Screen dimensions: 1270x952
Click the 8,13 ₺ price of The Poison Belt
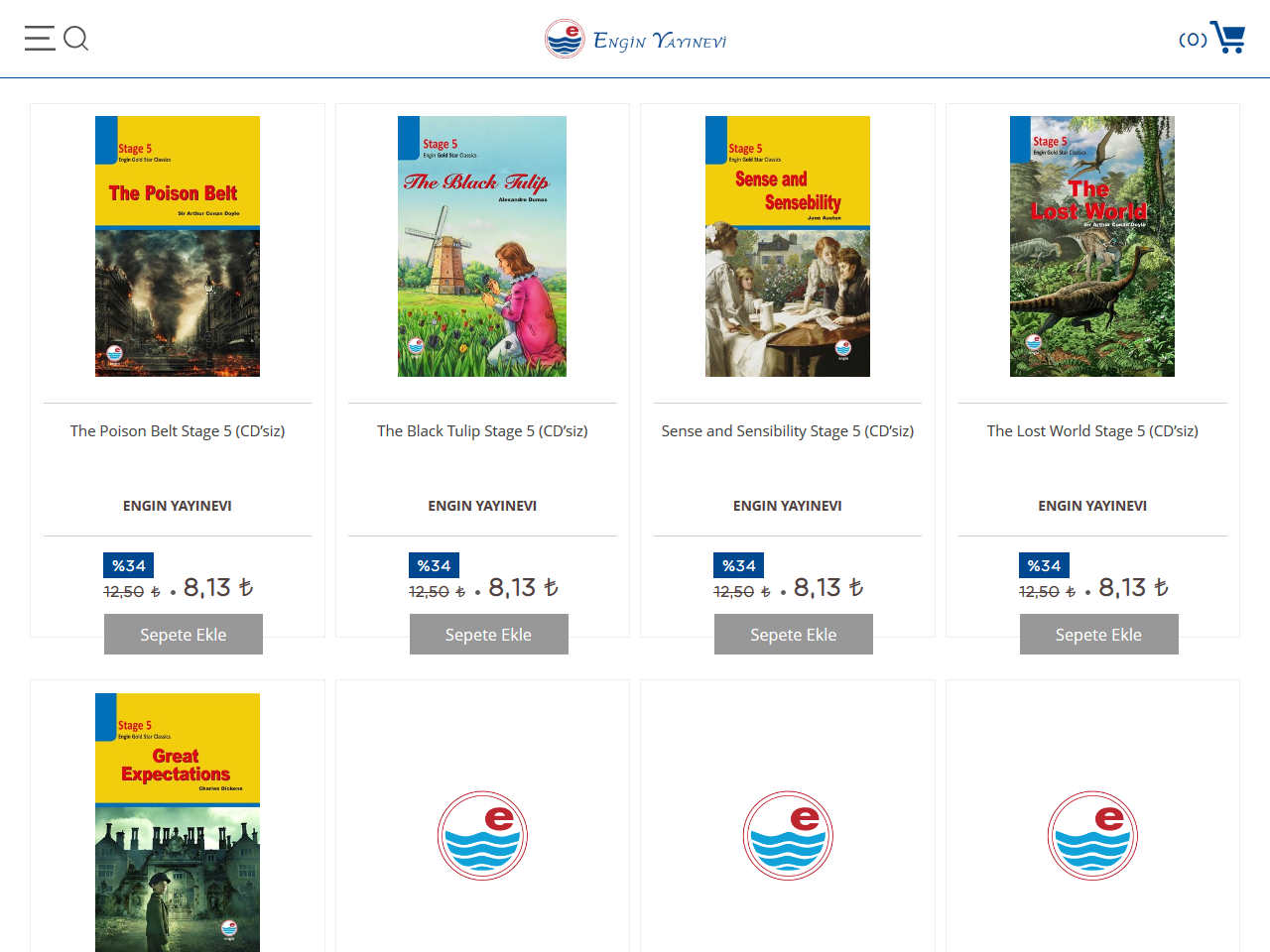click(x=218, y=588)
